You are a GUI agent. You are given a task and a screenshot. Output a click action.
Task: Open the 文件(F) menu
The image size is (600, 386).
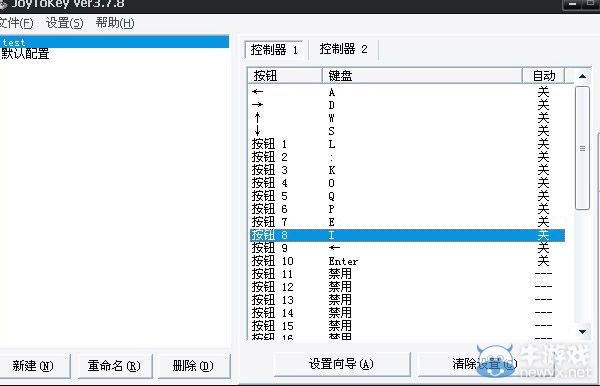pos(16,23)
